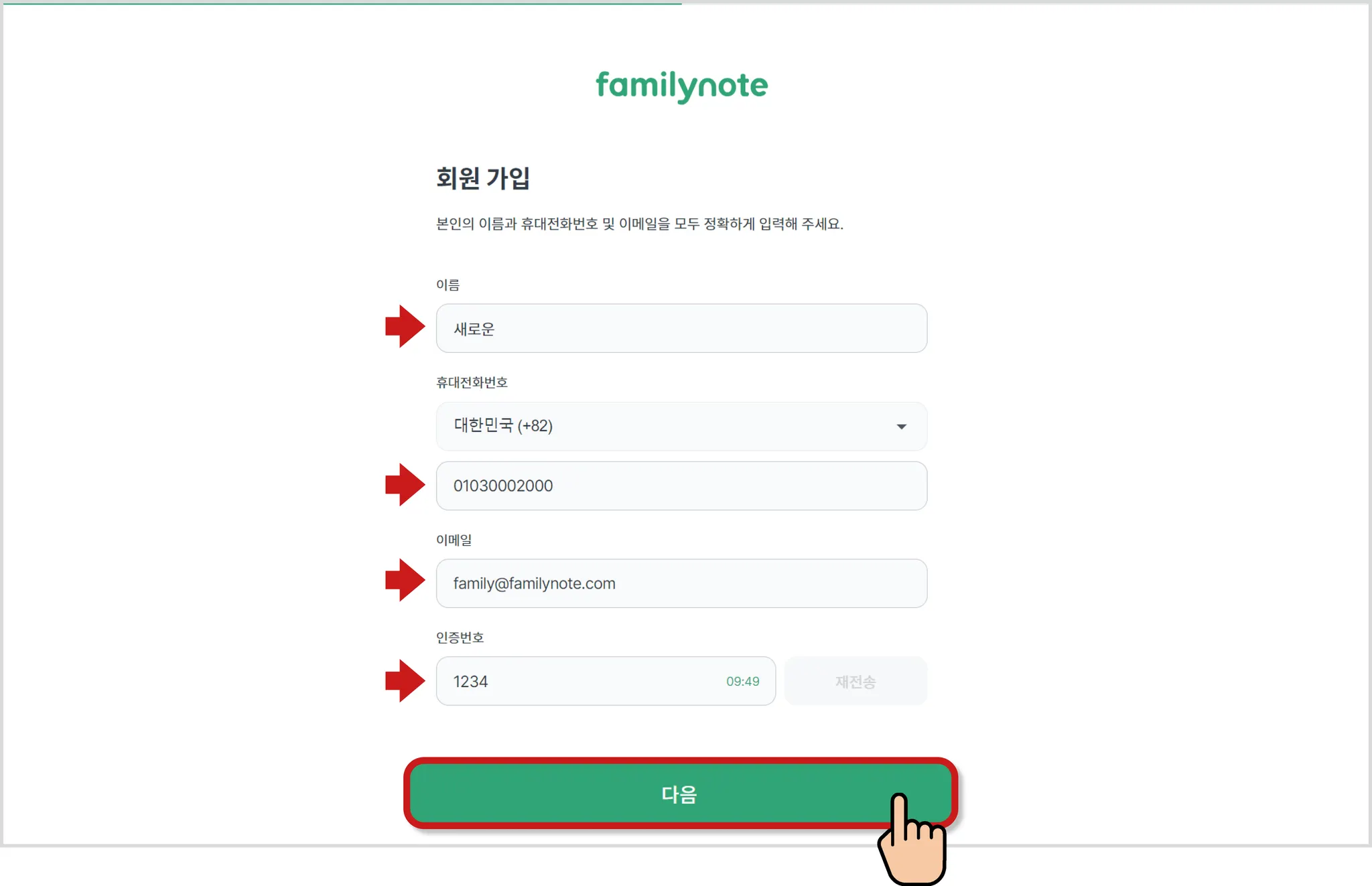Click the phone number field with 01030002000
This screenshot has width=1372, height=886.
coord(681,486)
